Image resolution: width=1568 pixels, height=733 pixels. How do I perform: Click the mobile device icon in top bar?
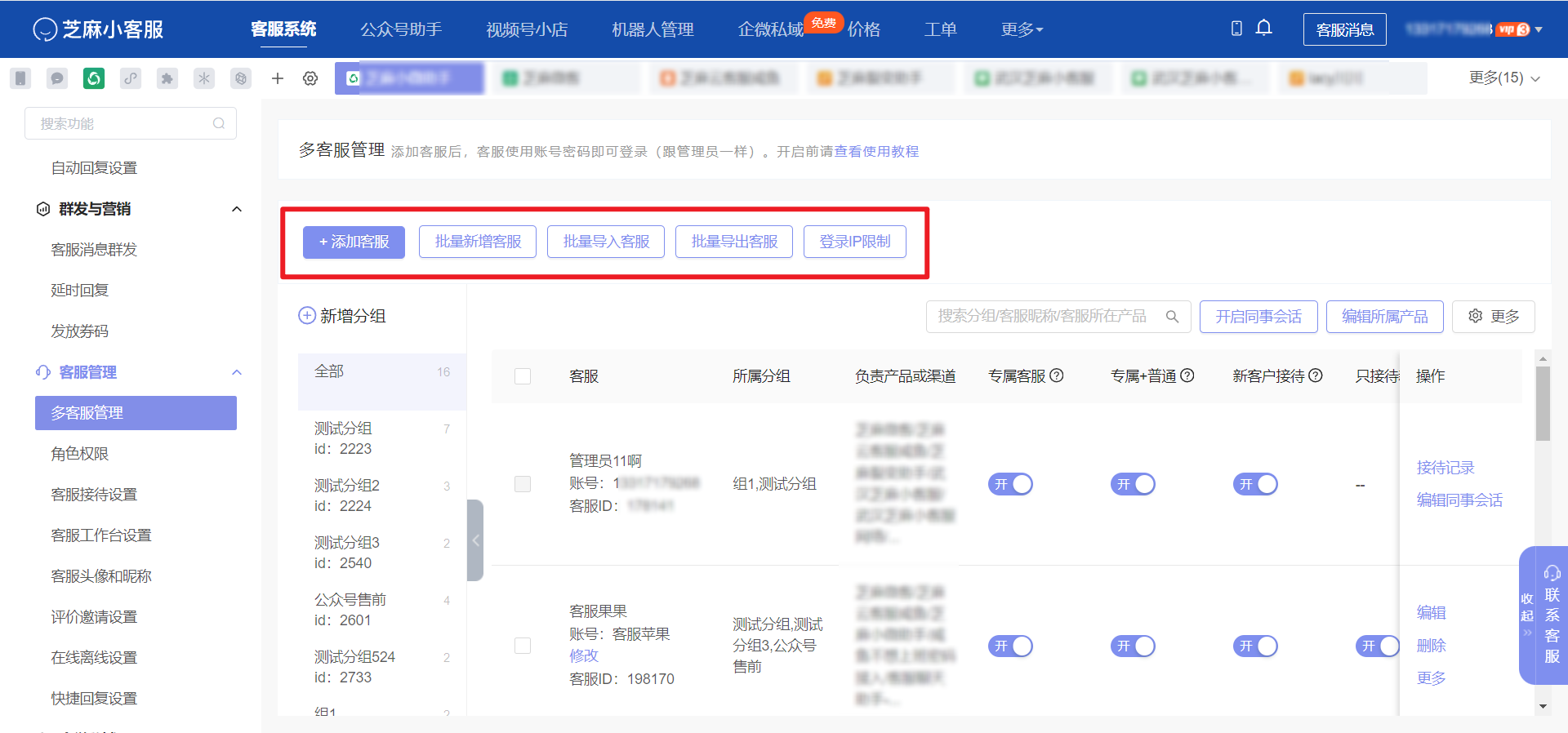click(x=1236, y=29)
